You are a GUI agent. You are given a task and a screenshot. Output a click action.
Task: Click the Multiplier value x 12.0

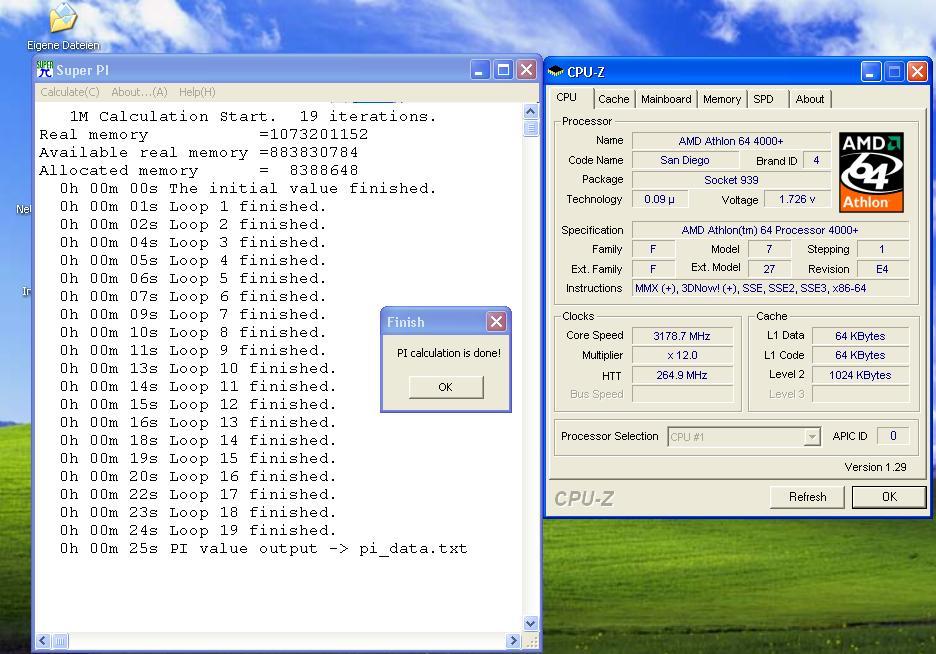coord(682,355)
